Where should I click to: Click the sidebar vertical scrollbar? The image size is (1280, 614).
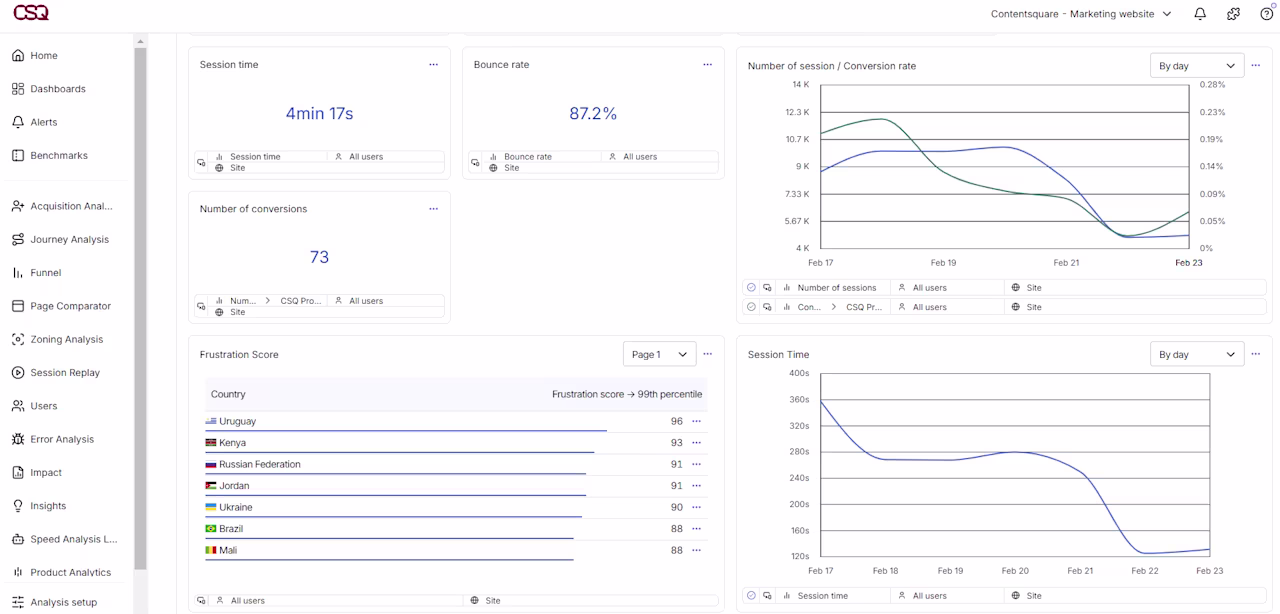click(x=140, y=310)
